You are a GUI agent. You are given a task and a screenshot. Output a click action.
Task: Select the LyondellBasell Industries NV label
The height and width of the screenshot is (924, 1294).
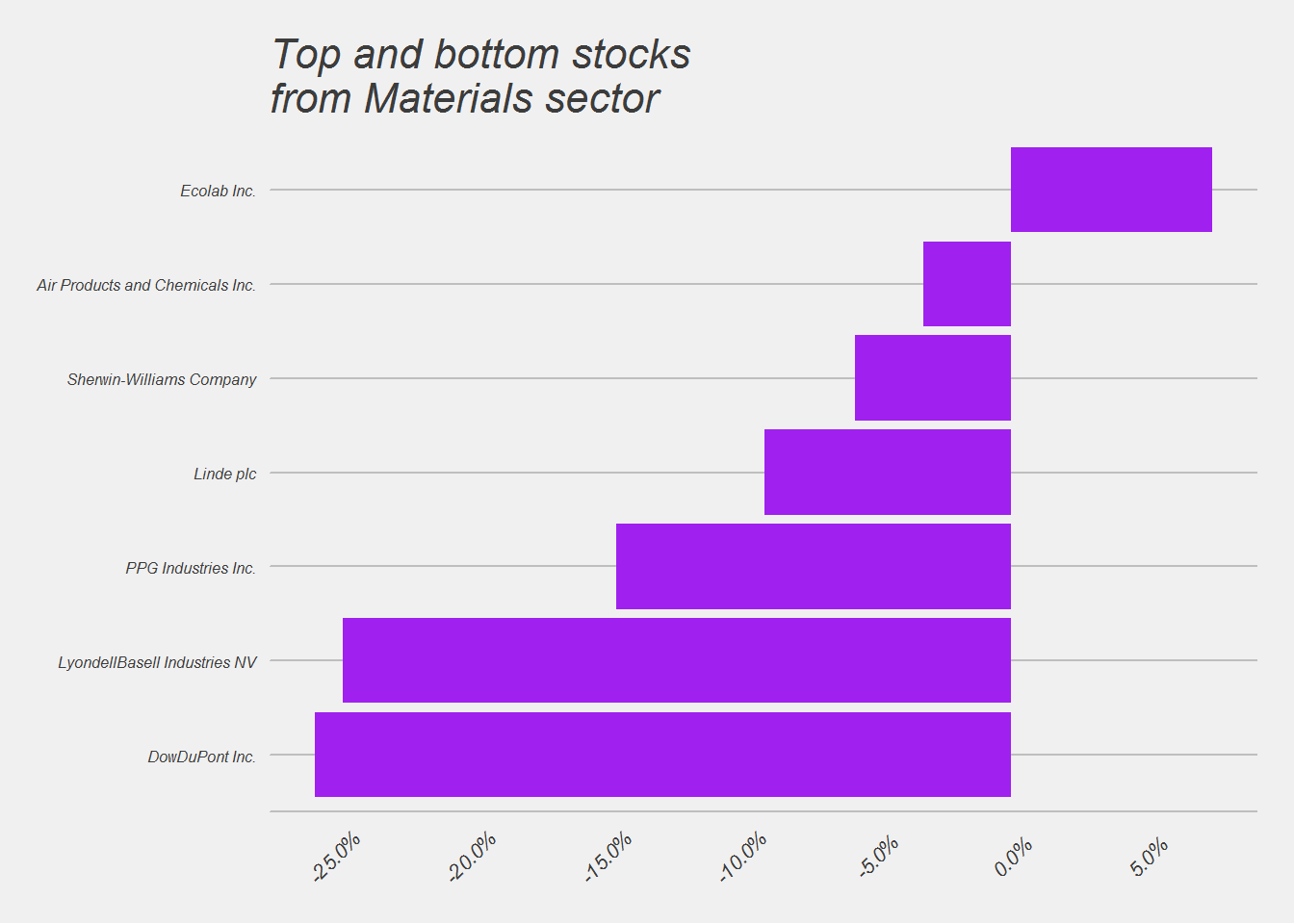pos(157,662)
